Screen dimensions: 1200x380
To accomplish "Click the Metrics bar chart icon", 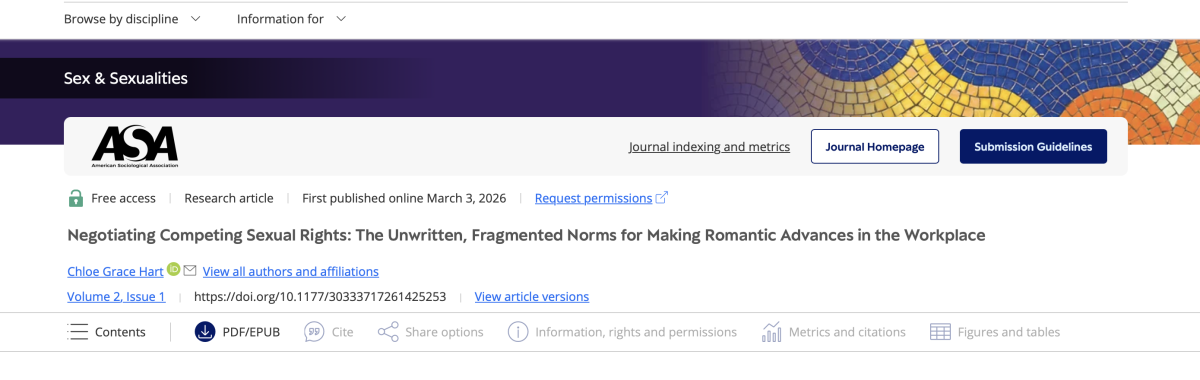I will tap(771, 332).
